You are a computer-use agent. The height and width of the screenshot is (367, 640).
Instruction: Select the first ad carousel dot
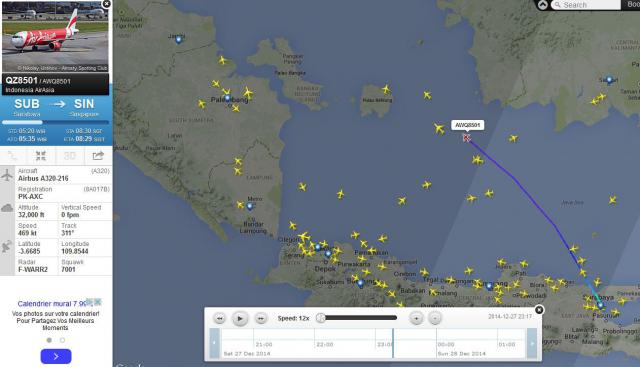49,340
